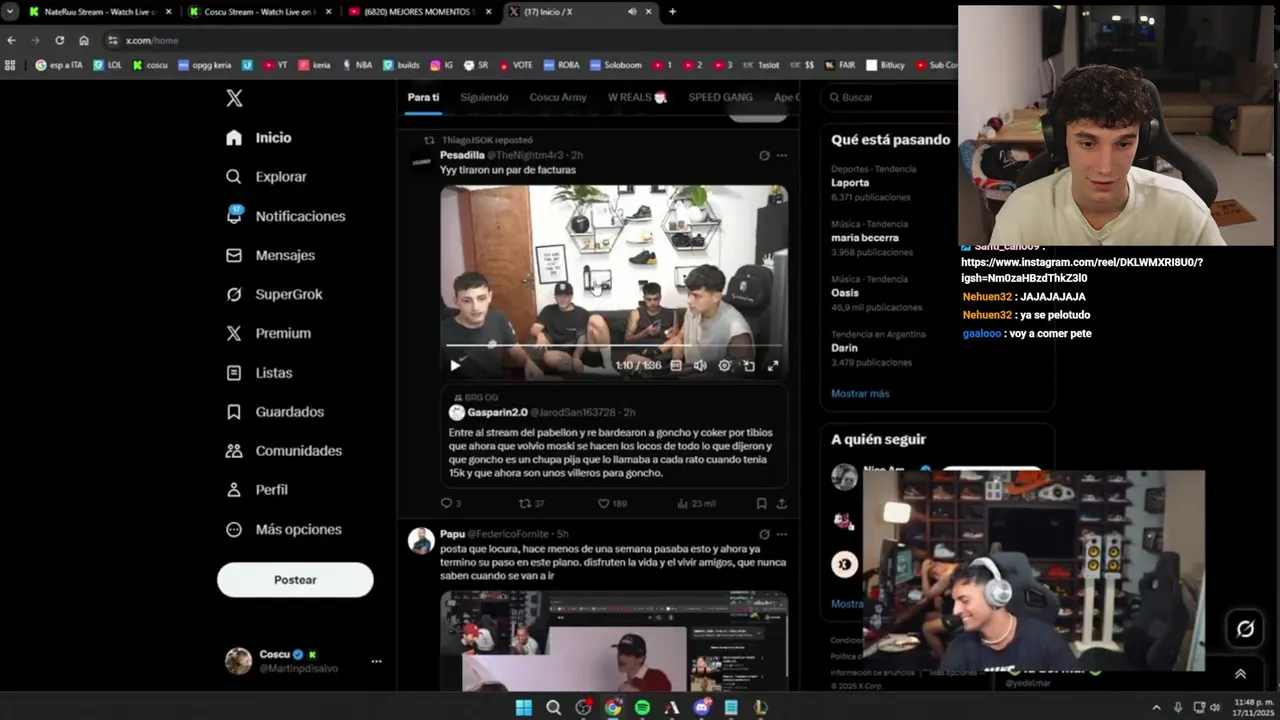Seek on the video progress bar
1280x720 pixels.
(x=614, y=345)
